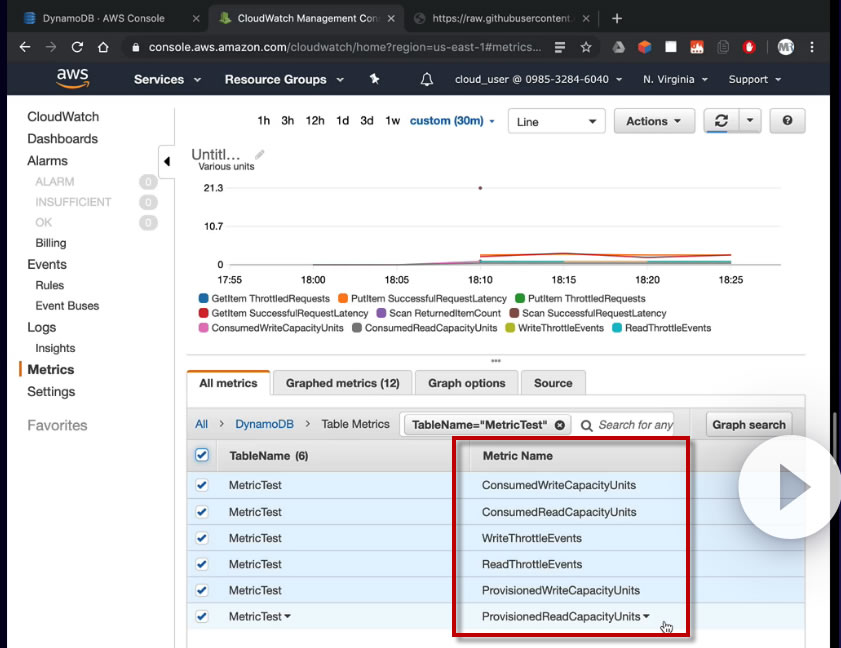Uncheck the ConsumedWriteCapacityUnits row checkbox
841x648 pixels.
tap(202, 485)
